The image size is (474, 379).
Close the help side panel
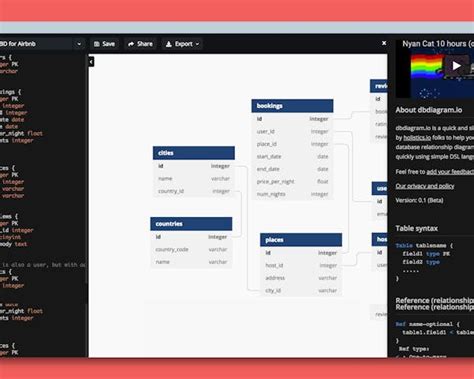tap(384, 43)
